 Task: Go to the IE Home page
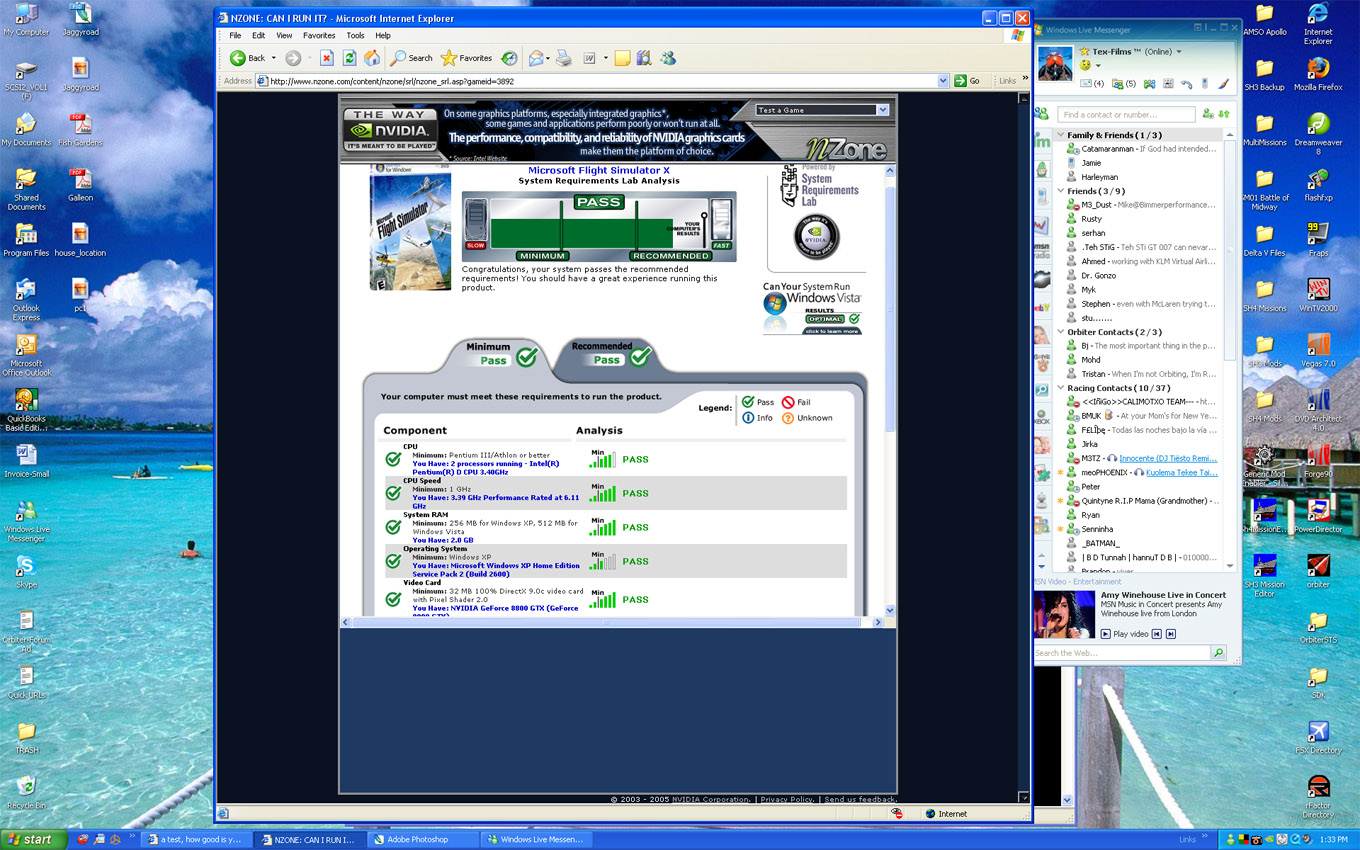point(371,58)
